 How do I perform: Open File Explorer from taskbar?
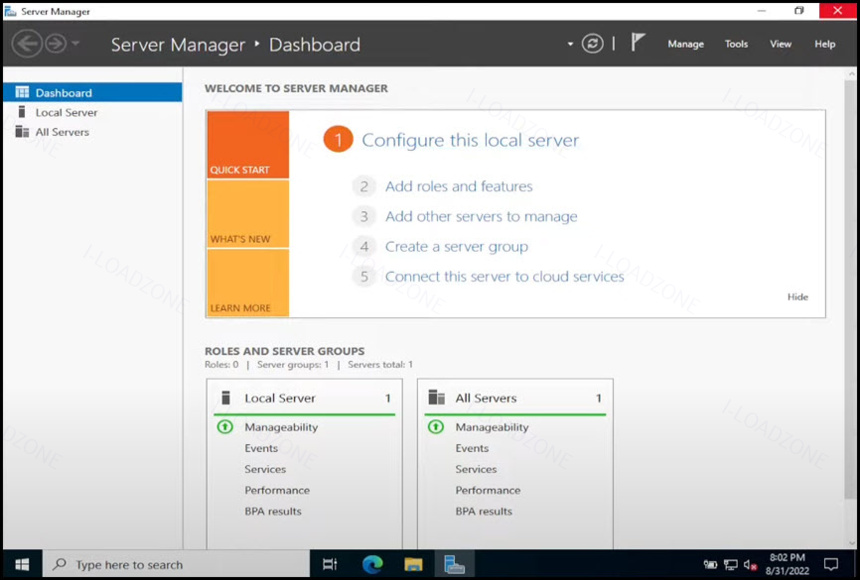coord(414,564)
